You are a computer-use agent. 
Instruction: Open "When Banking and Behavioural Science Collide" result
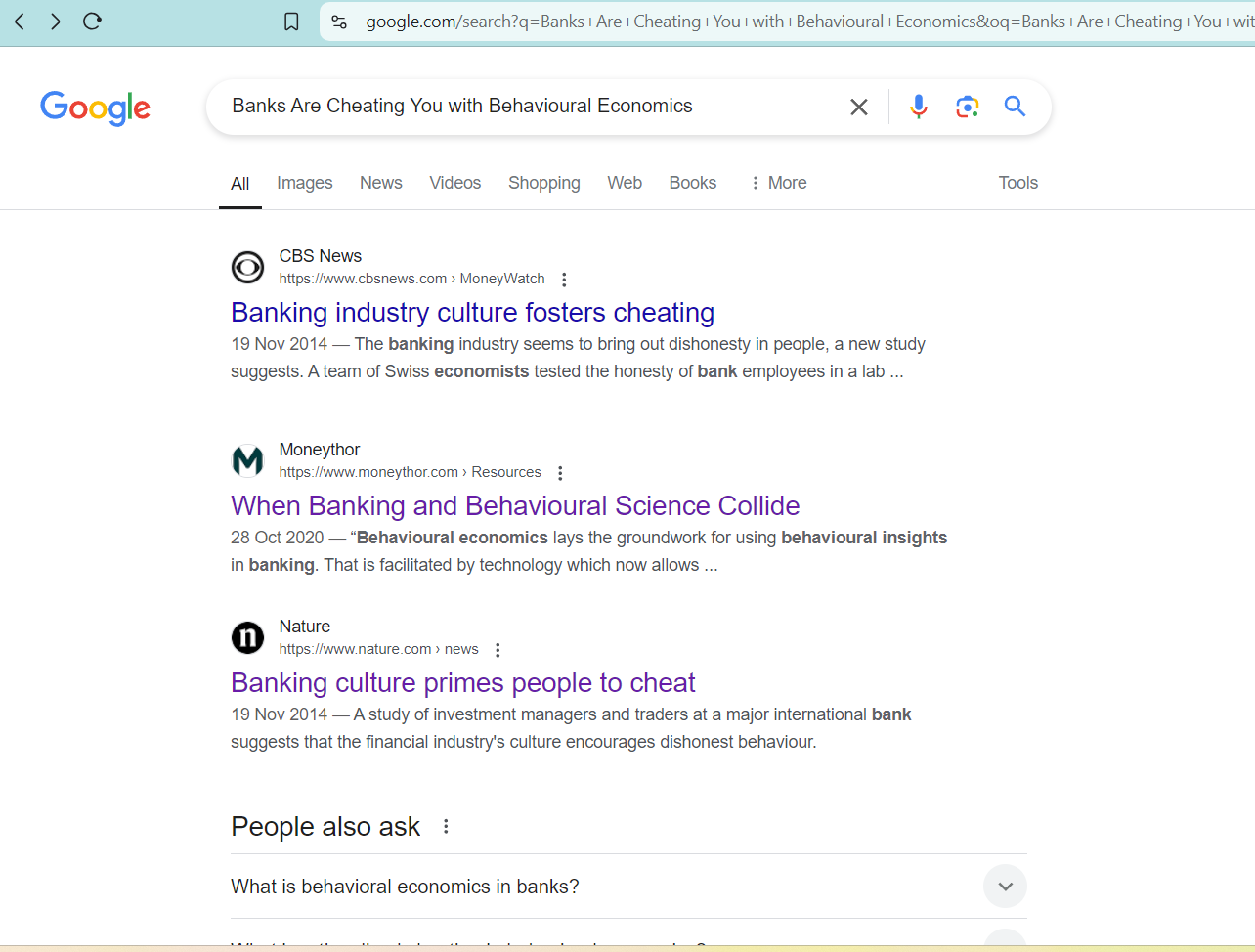click(x=515, y=505)
